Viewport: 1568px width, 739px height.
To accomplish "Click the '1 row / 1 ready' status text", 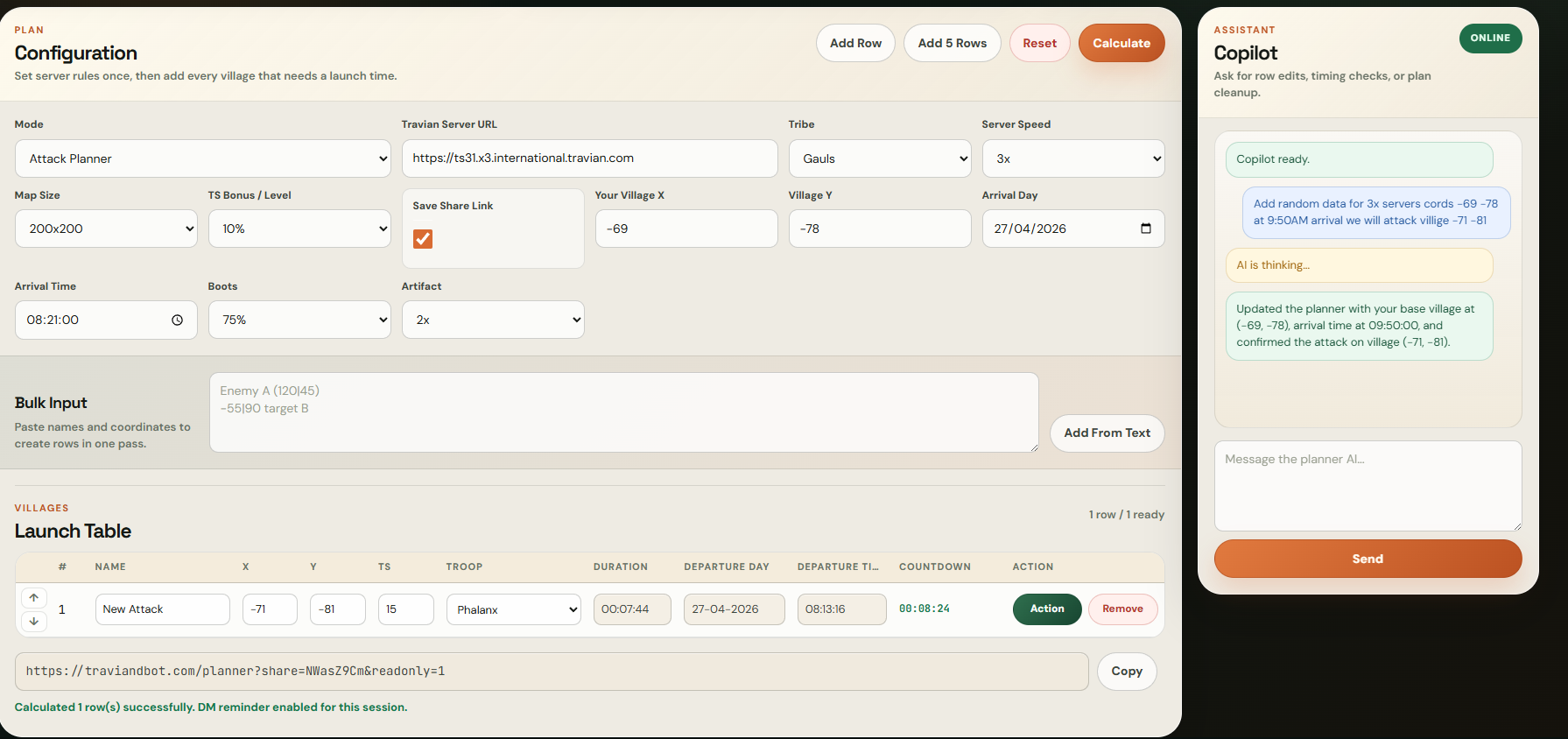I will [x=1126, y=515].
